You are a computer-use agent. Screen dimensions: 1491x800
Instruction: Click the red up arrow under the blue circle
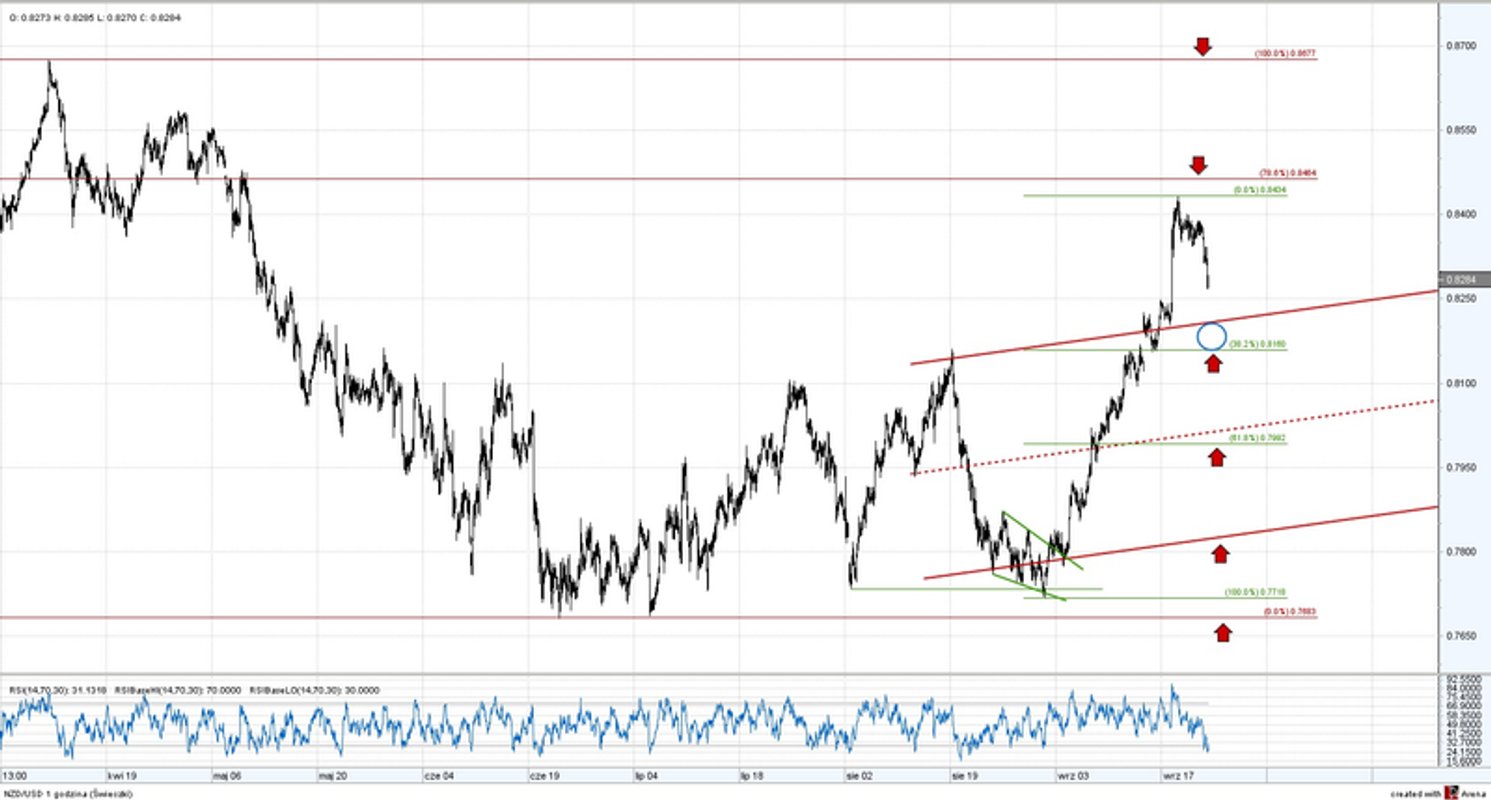1213,364
